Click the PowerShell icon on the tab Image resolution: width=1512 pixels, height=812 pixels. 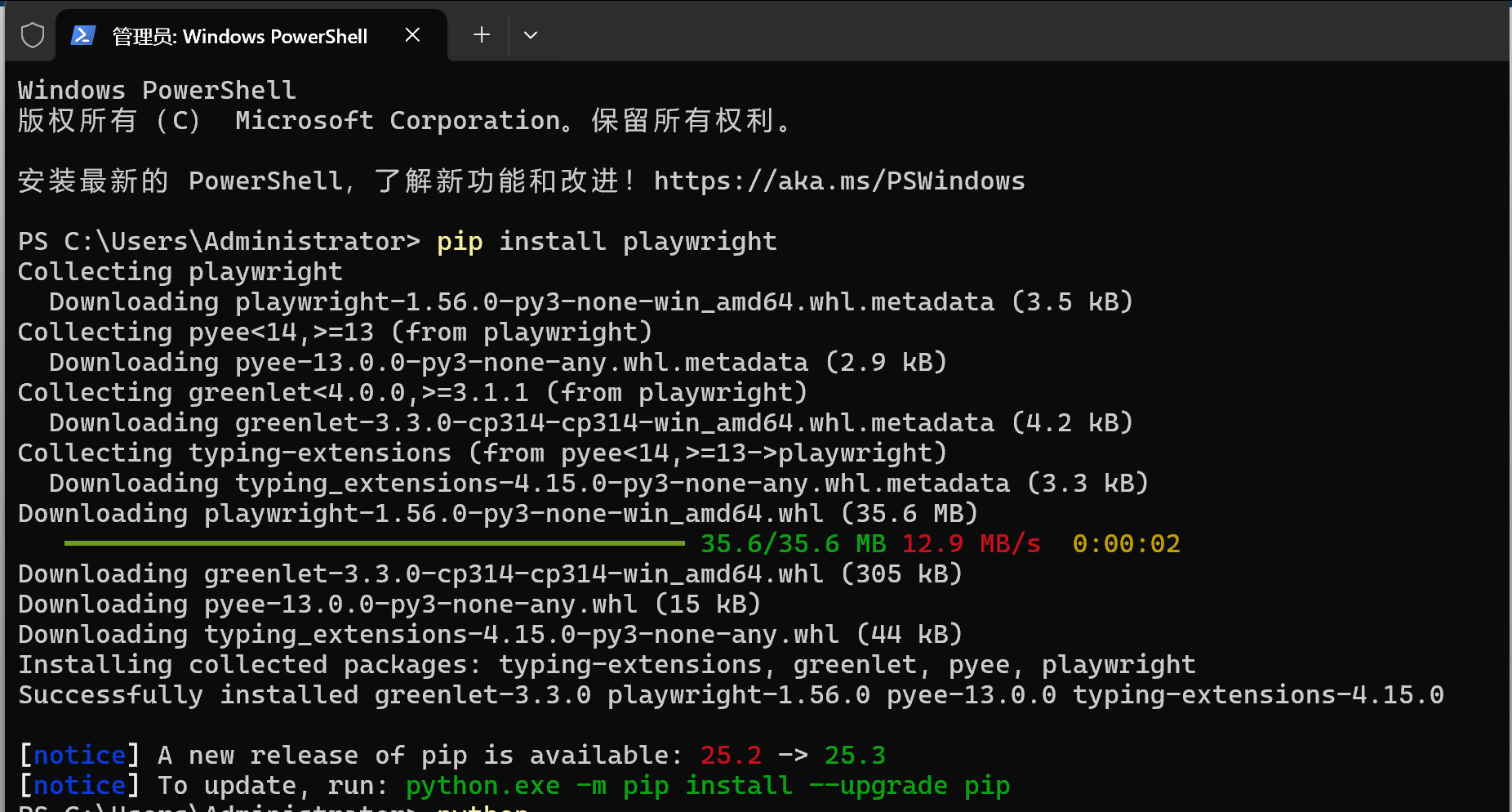83,35
